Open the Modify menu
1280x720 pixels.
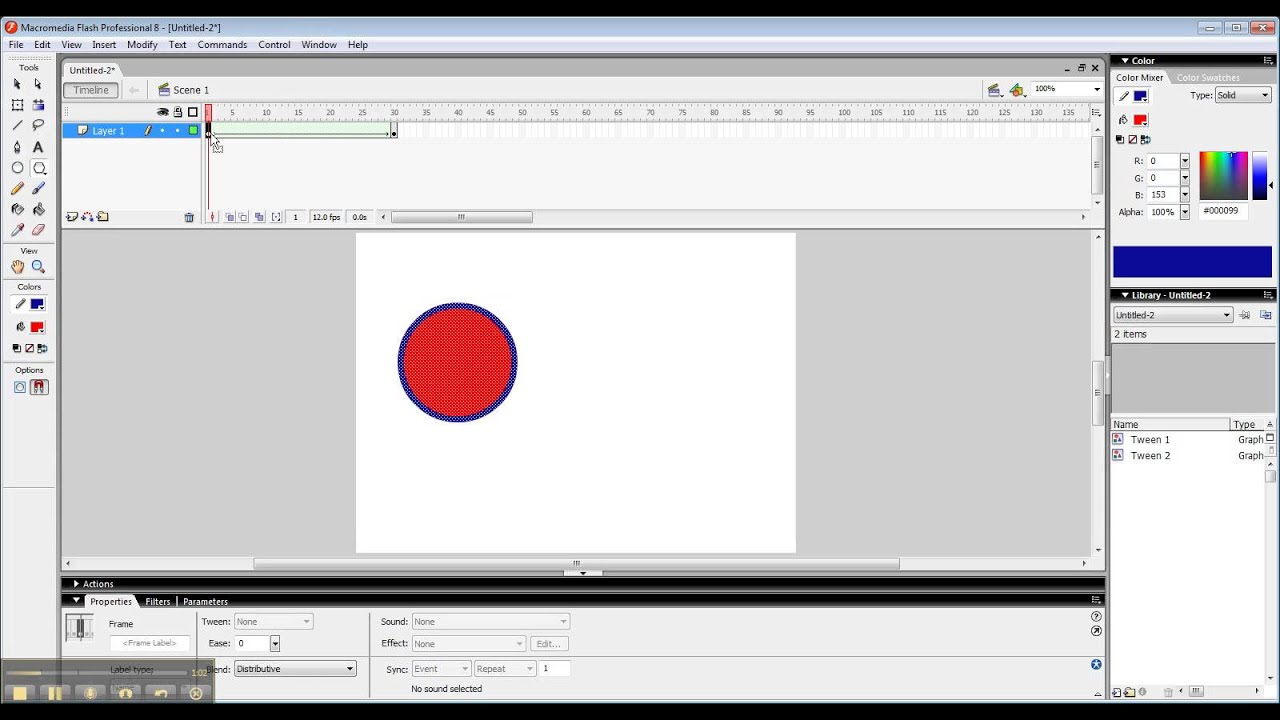142,45
